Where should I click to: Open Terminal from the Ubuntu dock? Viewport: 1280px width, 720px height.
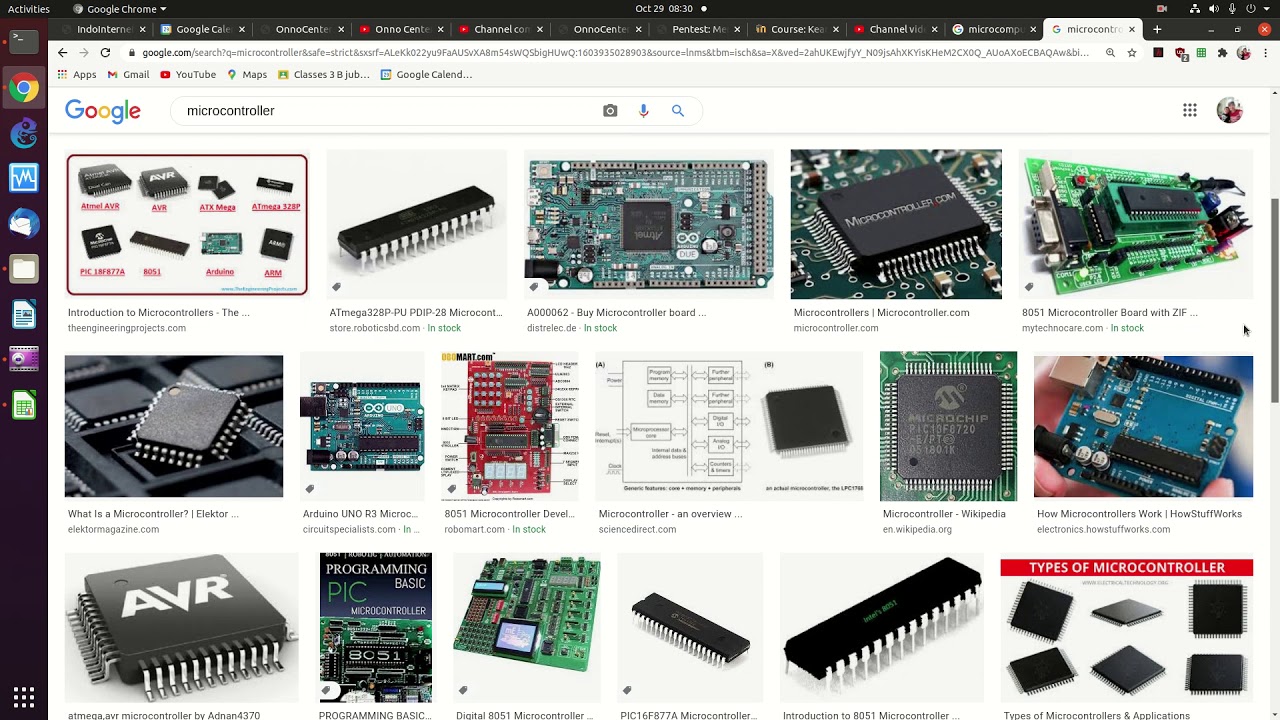pyautogui.click(x=24, y=41)
